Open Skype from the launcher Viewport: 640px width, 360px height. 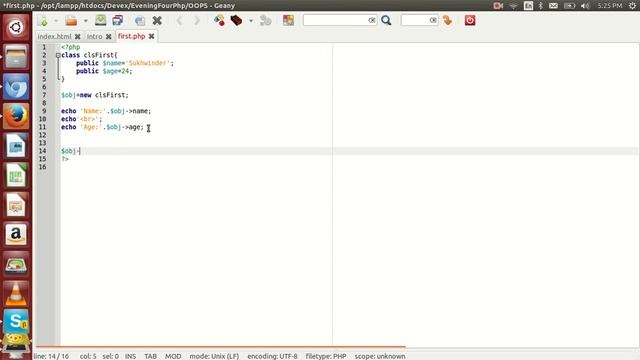click(x=16, y=321)
